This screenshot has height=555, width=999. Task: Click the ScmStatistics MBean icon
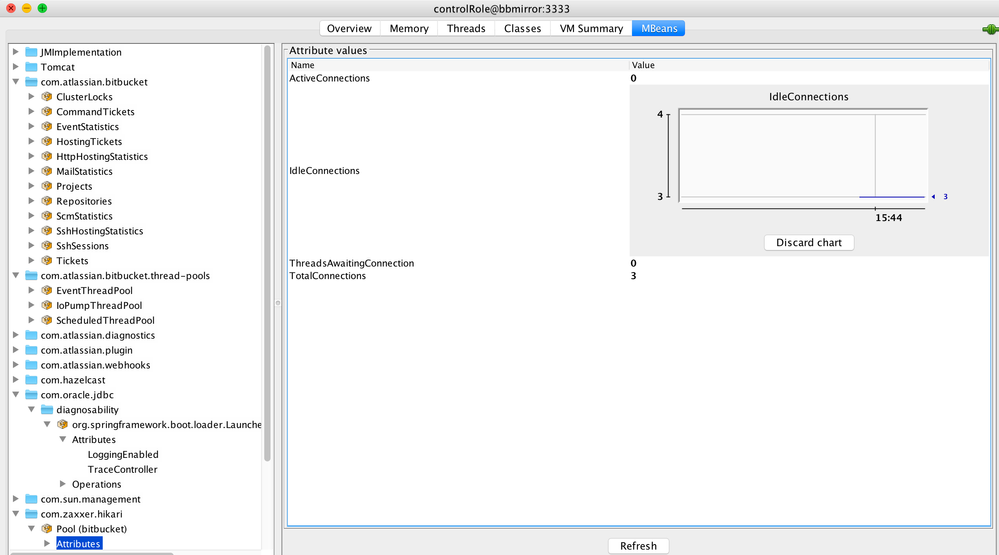pos(47,216)
